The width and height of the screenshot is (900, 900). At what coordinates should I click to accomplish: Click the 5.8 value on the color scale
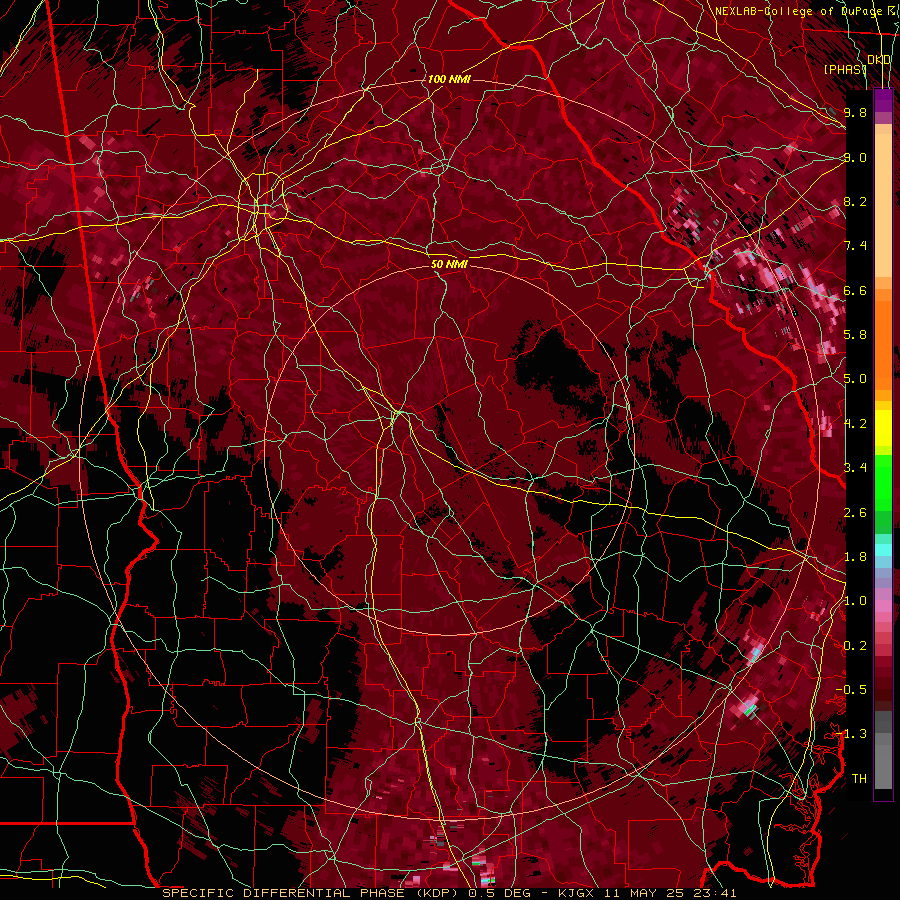pyautogui.click(x=856, y=335)
